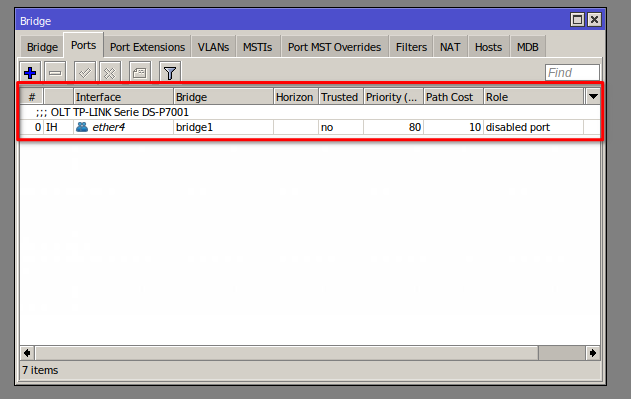This screenshot has height=399, width=631.
Task: Sort by the Interface column header
Action: (x=124, y=97)
